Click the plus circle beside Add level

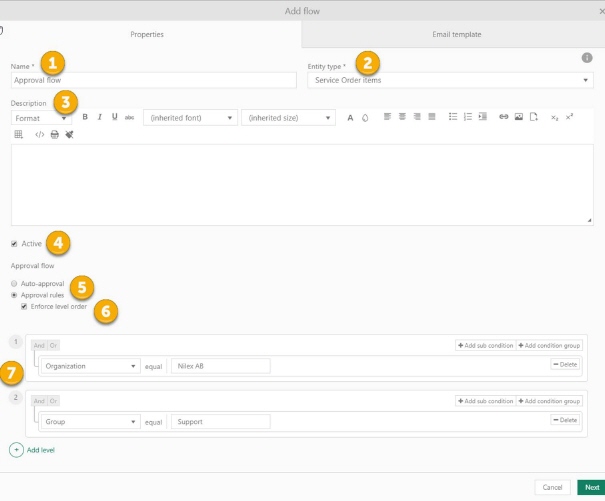pos(16,450)
